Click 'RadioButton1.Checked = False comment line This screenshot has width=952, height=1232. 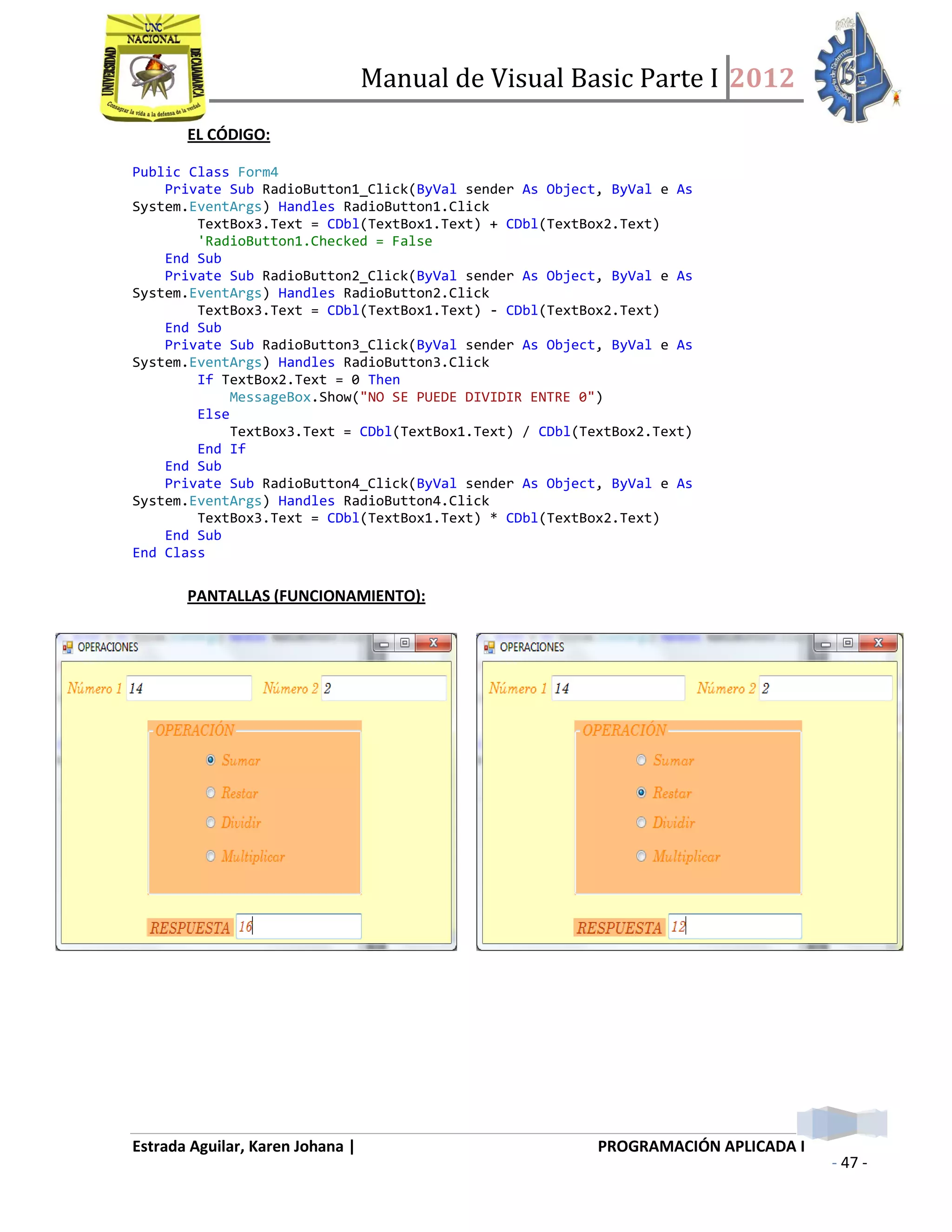(315, 241)
